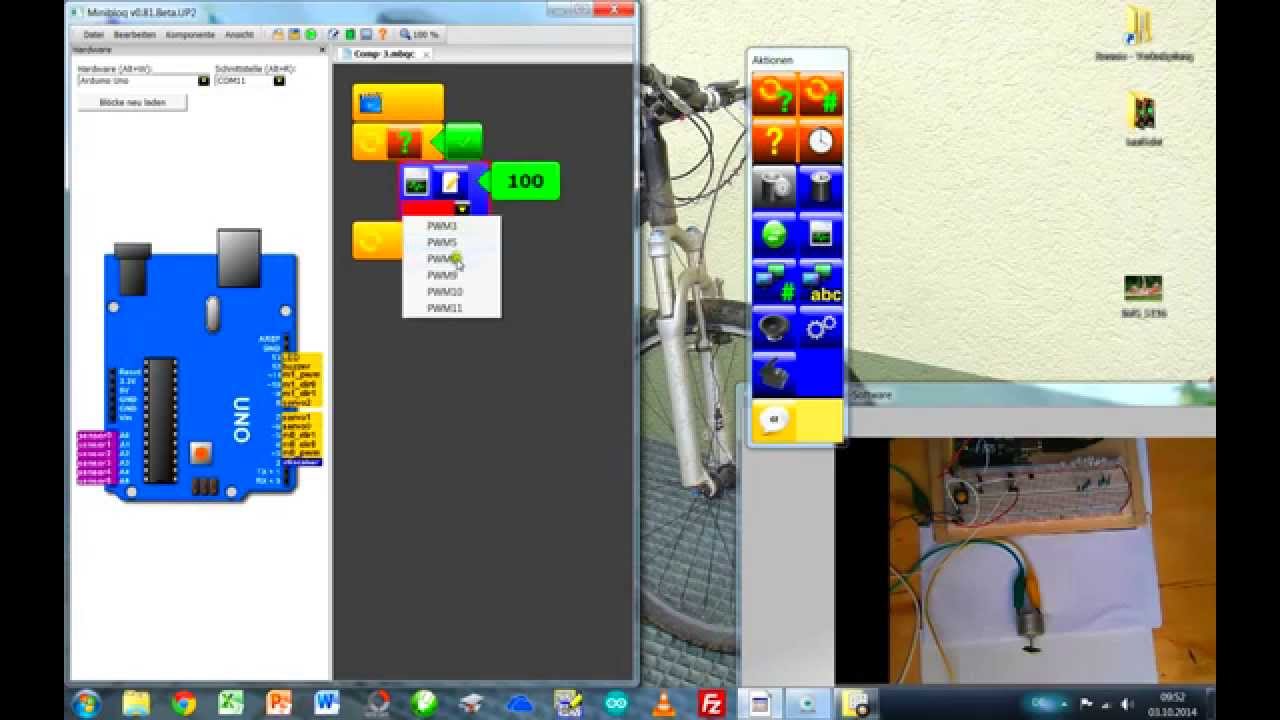Open Windows Start menu
The image size is (1280, 720).
coord(86,703)
